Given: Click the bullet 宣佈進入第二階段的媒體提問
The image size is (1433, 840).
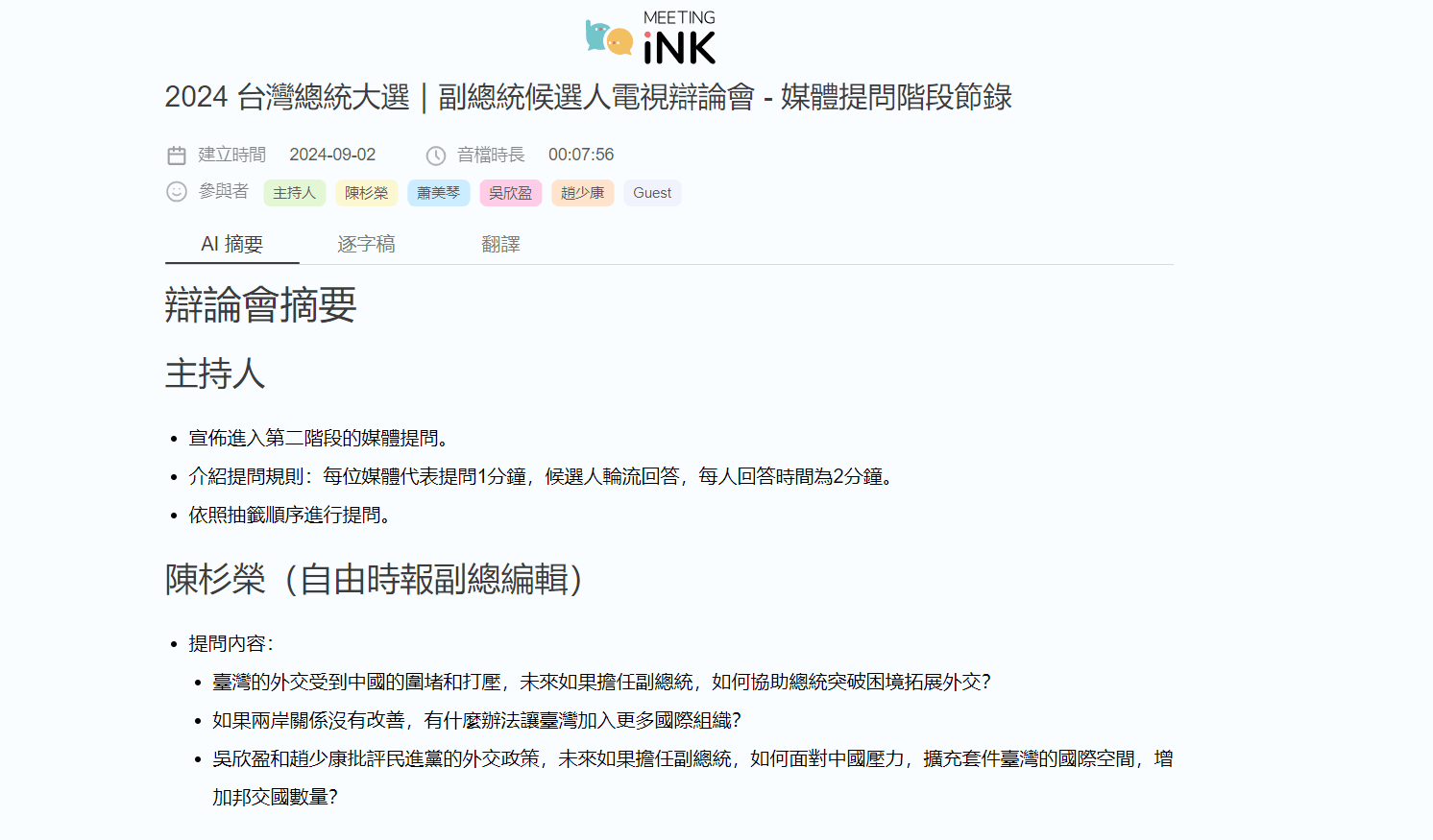Looking at the screenshot, I should pyautogui.click(x=318, y=439).
